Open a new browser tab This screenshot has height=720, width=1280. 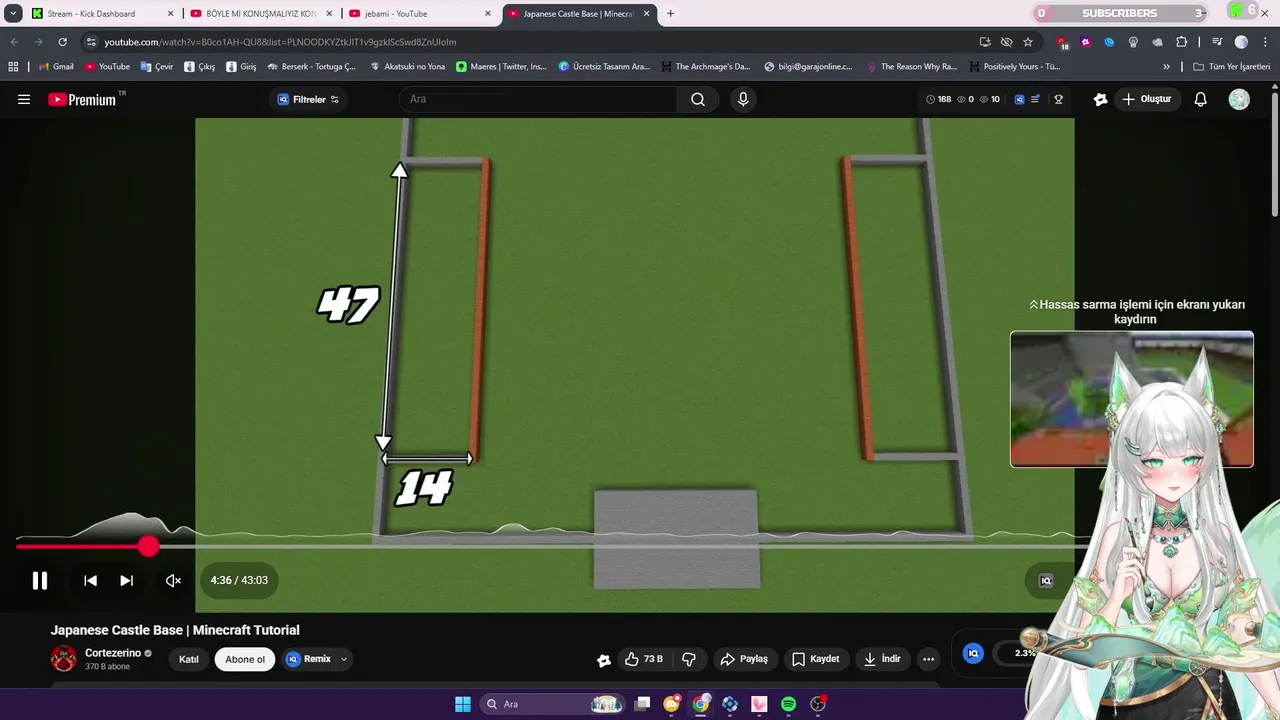[670, 13]
